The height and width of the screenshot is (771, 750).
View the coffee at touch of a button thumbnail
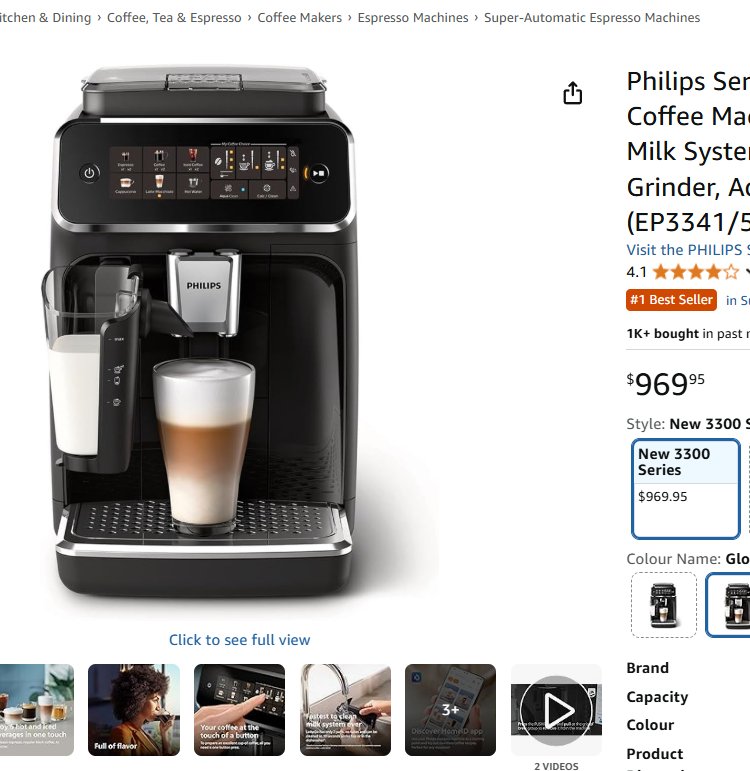pos(240,710)
